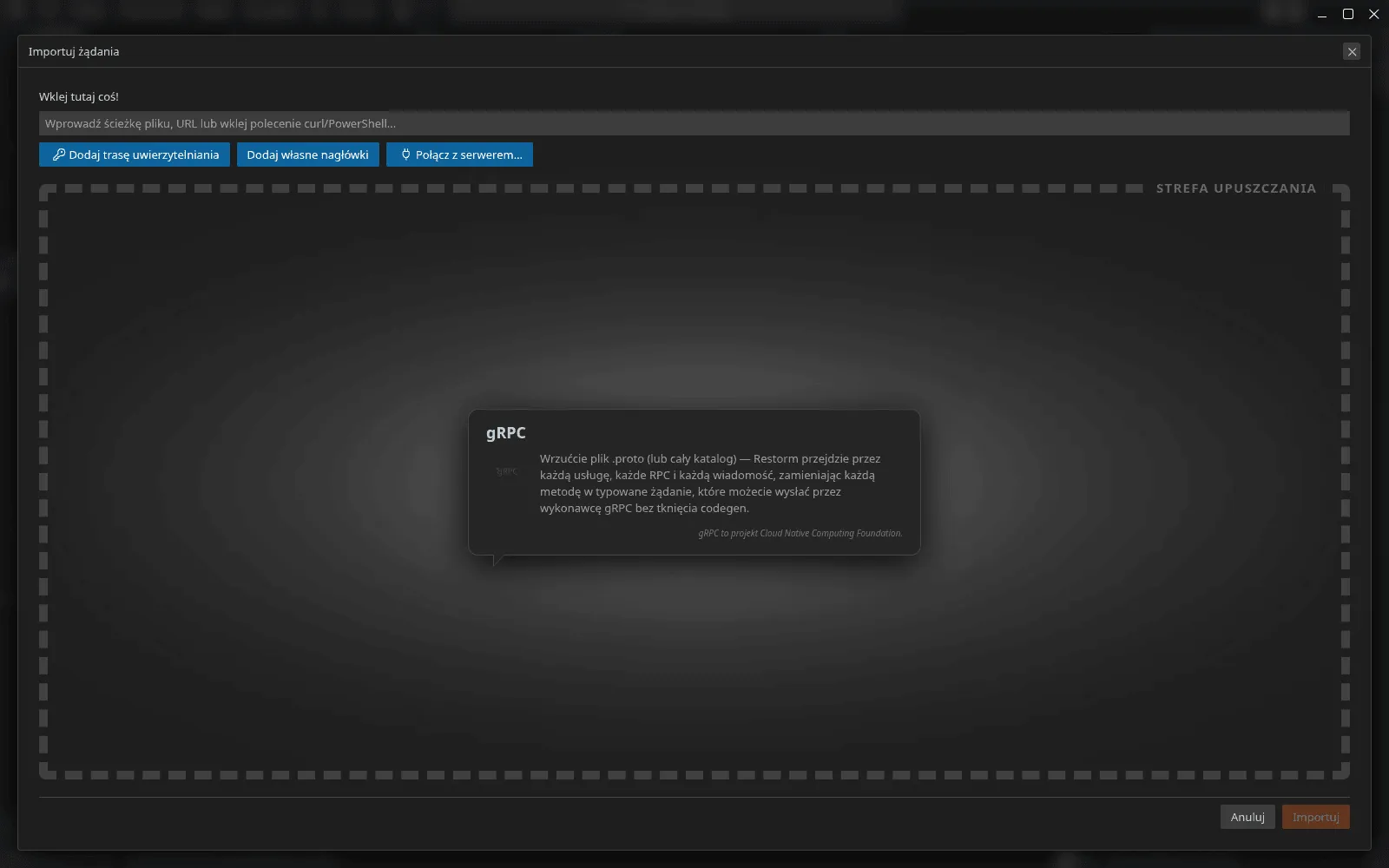Screen dimensions: 1389x868
Task: Click the Wklej tutaj coś! label
Action: [79, 96]
